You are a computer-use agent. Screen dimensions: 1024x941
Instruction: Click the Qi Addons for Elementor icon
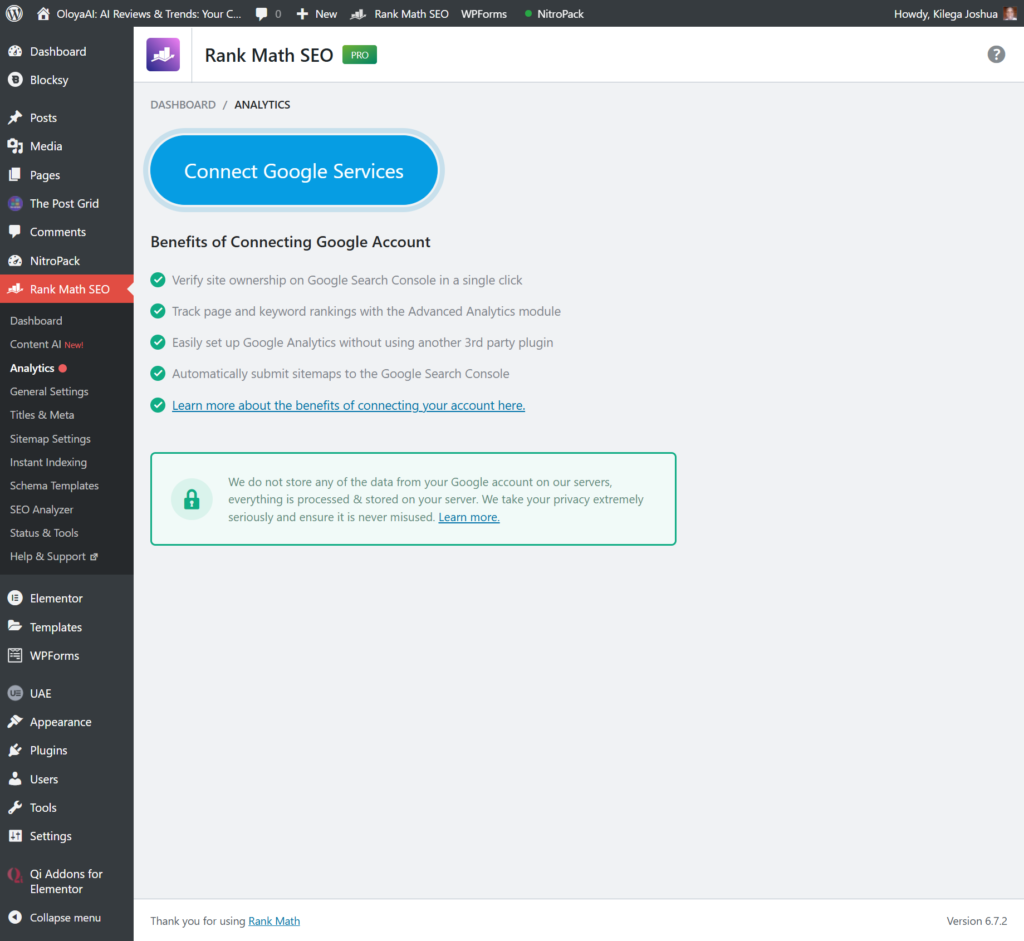point(15,874)
